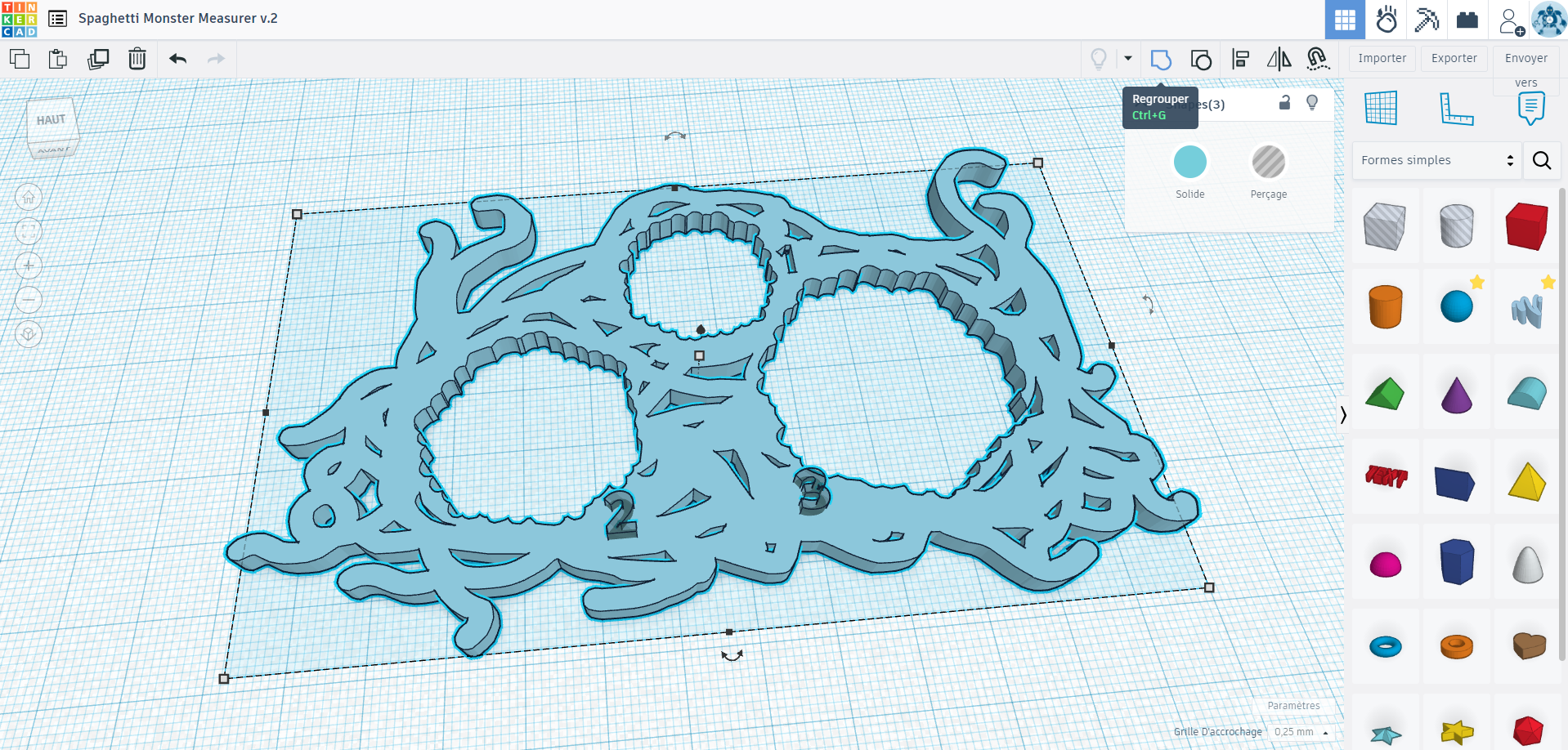Open the user profile avatar
Image resolution: width=1568 pixels, height=750 pixels.
tap(1548, 20)
